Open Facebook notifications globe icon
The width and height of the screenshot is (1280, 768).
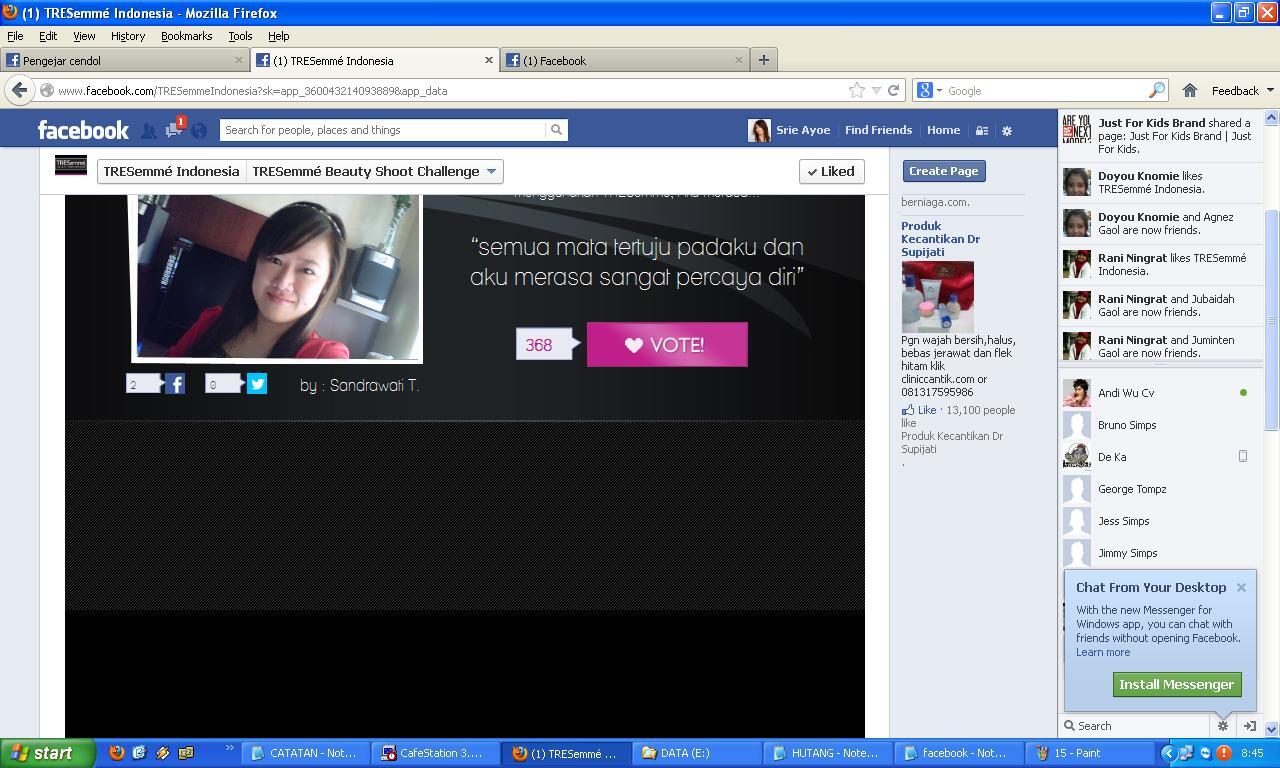pos(199,131)
